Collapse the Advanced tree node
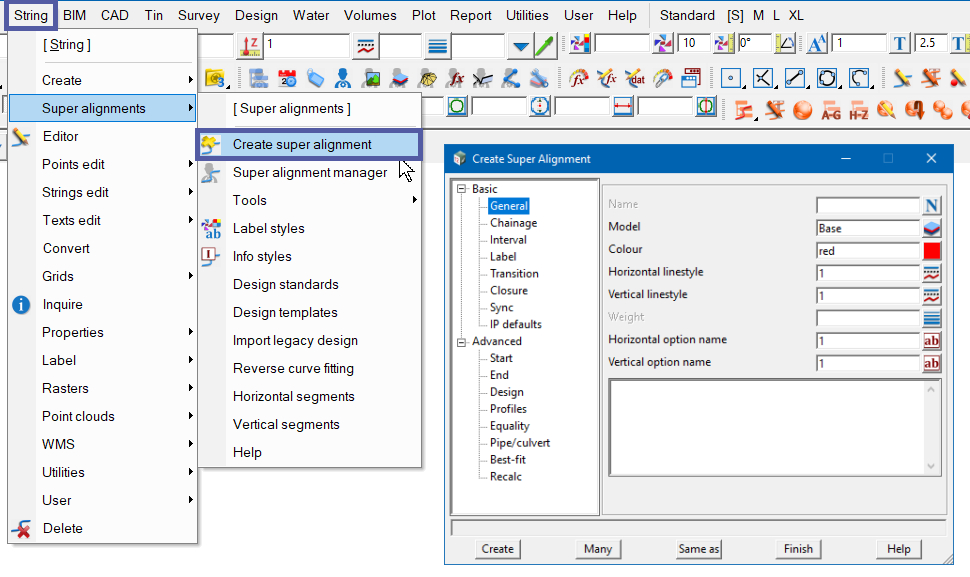Viewport: 970px width, 577px height. 462,342
